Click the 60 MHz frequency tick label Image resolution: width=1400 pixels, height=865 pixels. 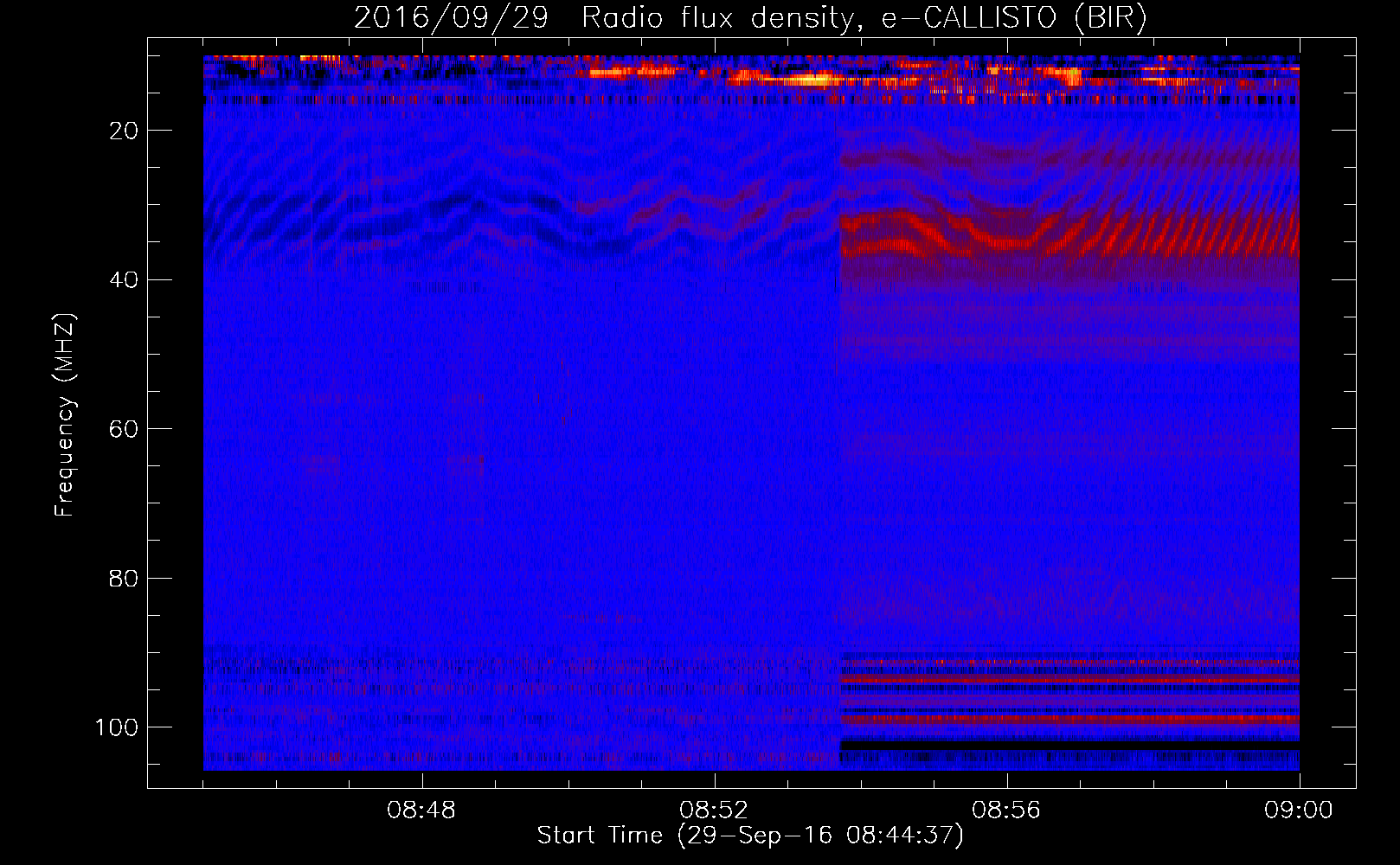coord(124,429)
